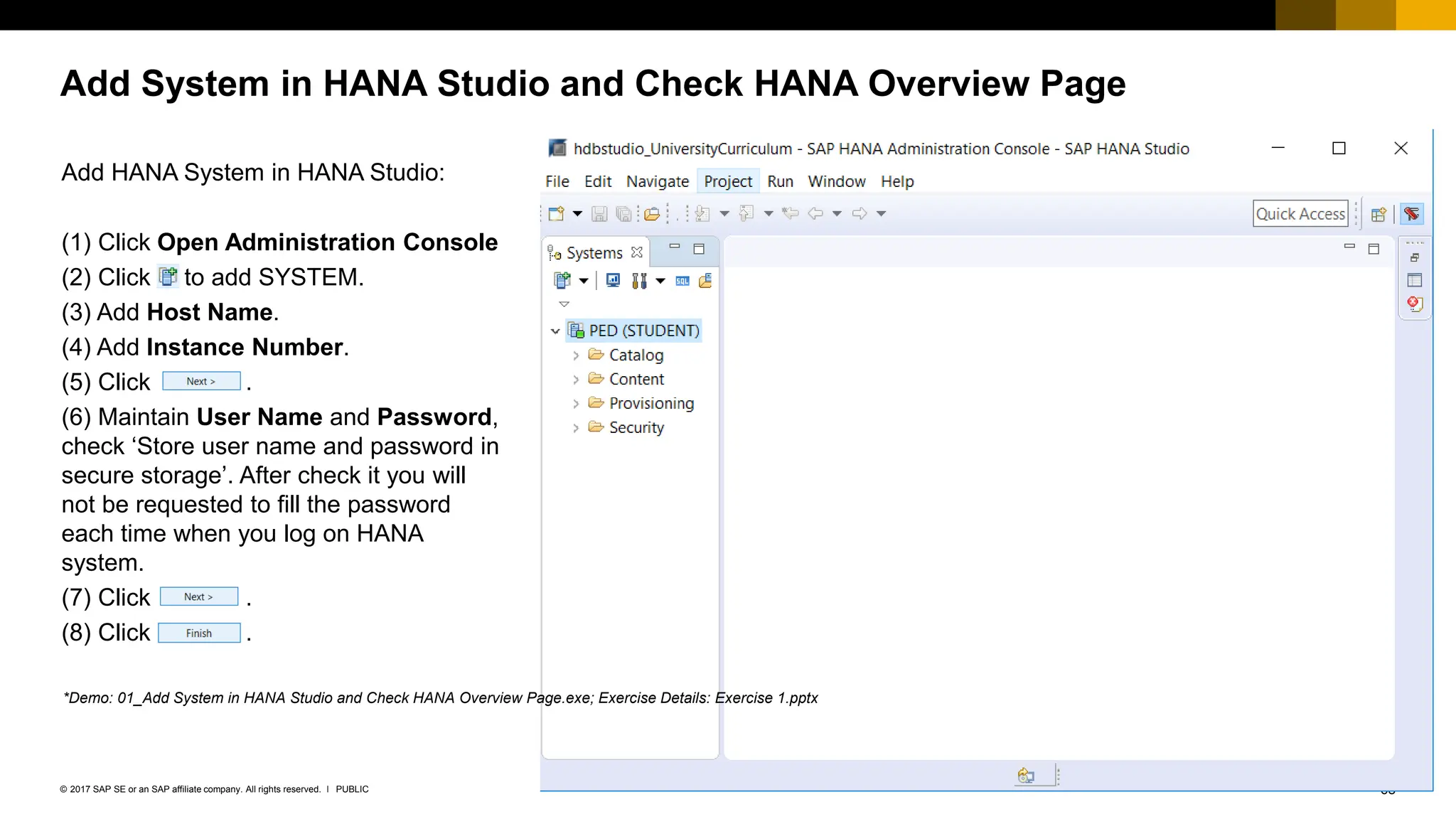Maximize the Systems view
1456x819 pixels.
699,249
